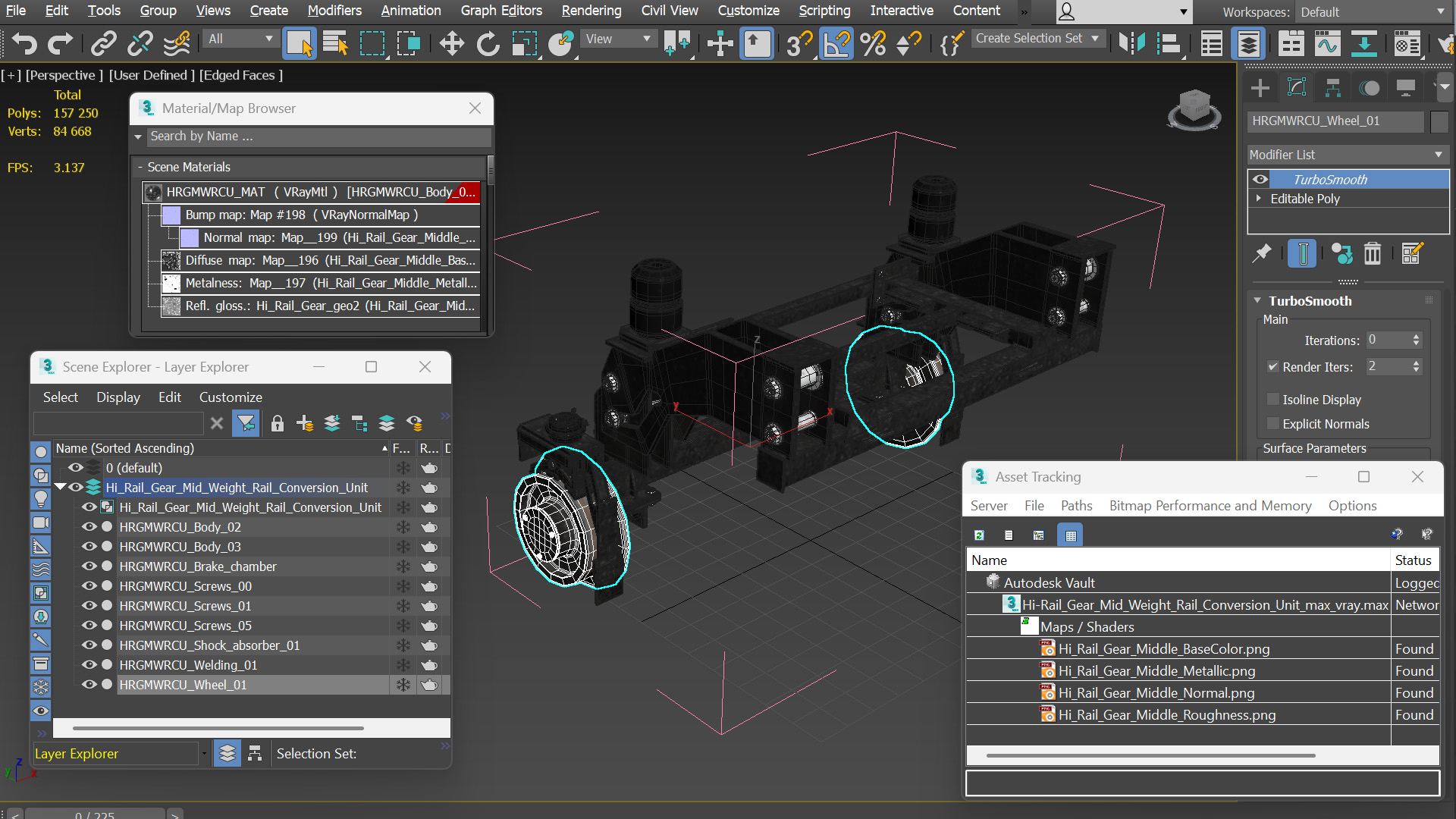Open the Graph Editors menu

pos(501,11)
